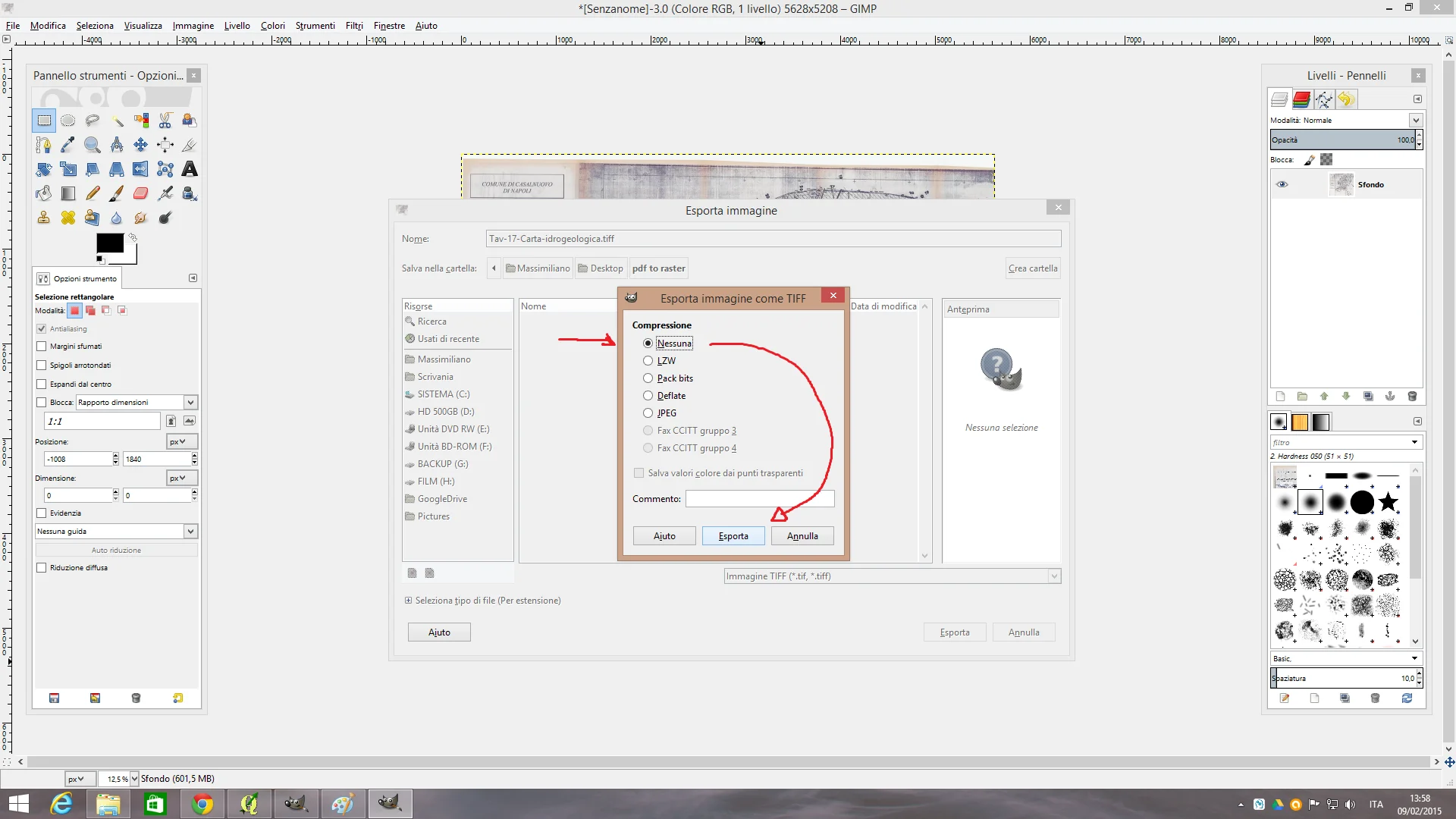The width and height of the screenshot is (1456, 819).
Task: Open the Dimensione px unit dropdown
Action: [x=182, y=479]
